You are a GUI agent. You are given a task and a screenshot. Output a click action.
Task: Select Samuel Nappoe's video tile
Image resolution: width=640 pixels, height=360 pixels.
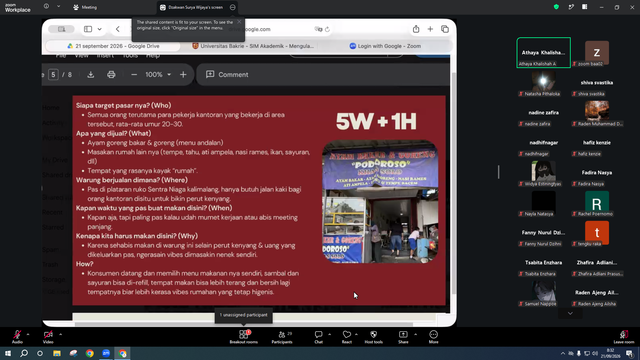tap(543, 293)
